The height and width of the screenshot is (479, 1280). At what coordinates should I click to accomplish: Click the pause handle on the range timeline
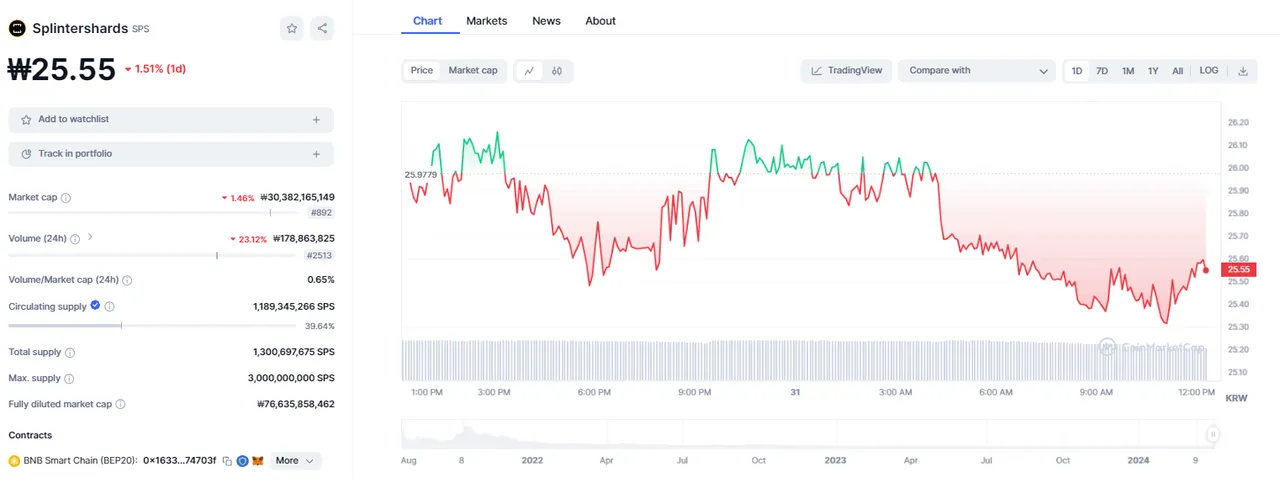point(1213,434)
